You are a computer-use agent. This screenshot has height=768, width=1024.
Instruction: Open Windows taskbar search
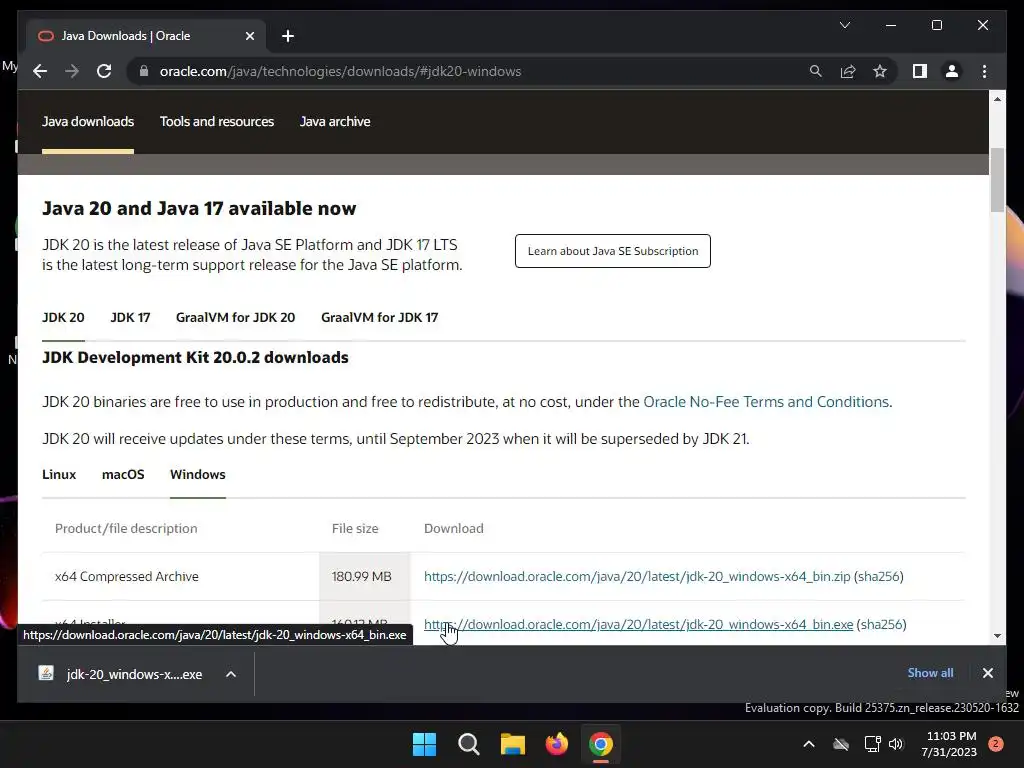[x=468, y=744]
